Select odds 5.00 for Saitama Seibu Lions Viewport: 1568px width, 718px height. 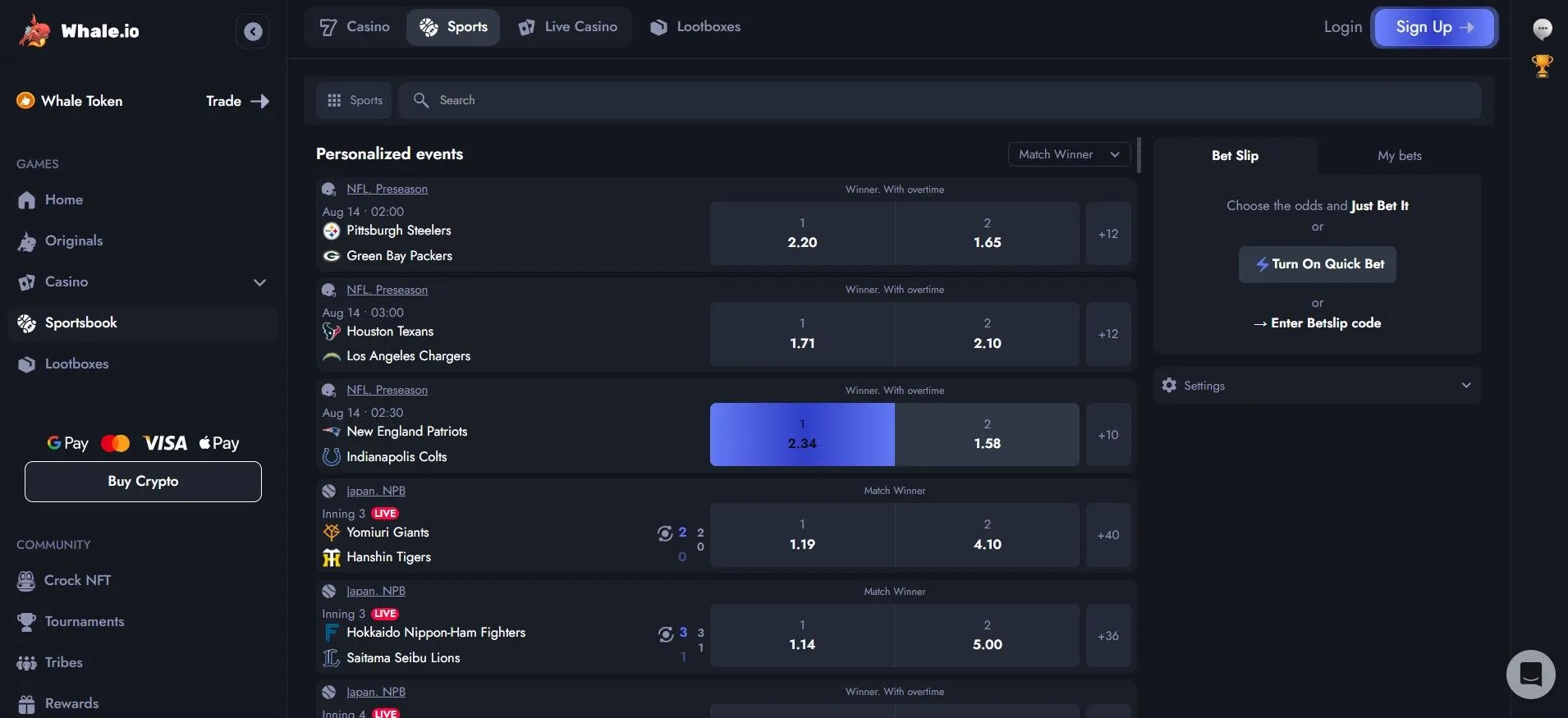[987, 636]
